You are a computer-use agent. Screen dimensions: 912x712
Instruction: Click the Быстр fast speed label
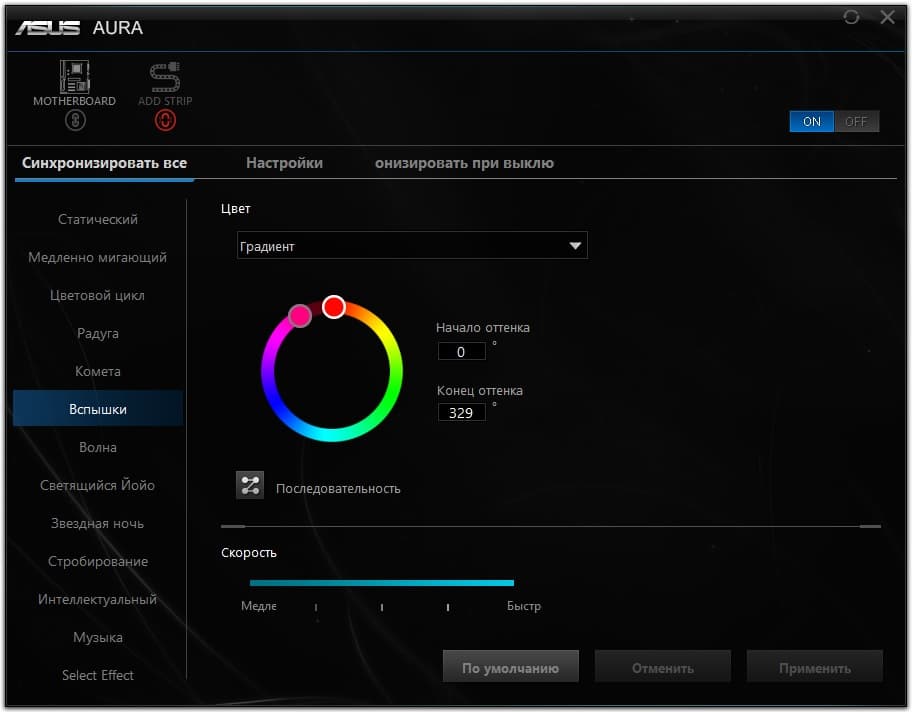click(523, 606)
